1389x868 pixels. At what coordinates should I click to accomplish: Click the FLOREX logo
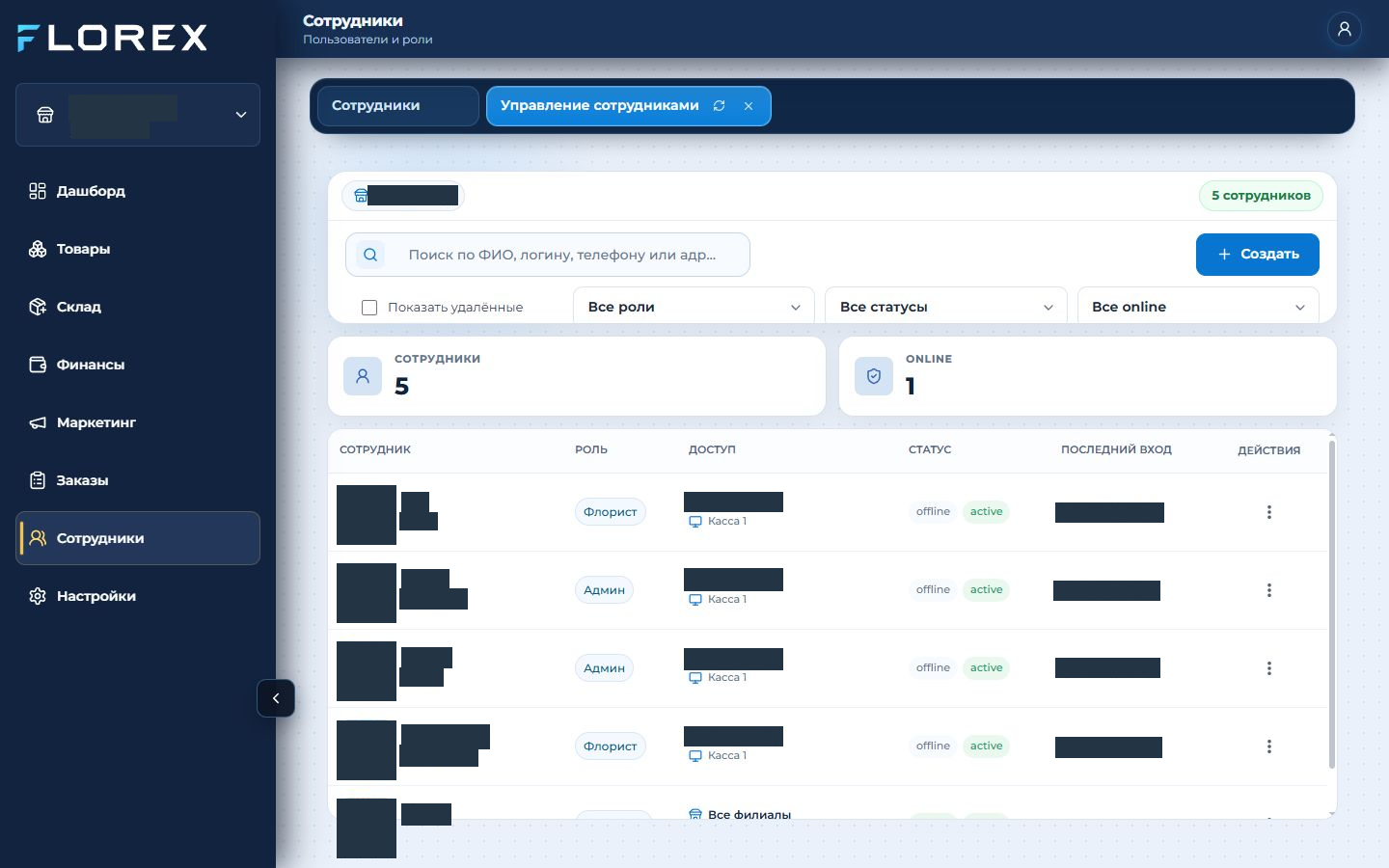coord(113,38)
